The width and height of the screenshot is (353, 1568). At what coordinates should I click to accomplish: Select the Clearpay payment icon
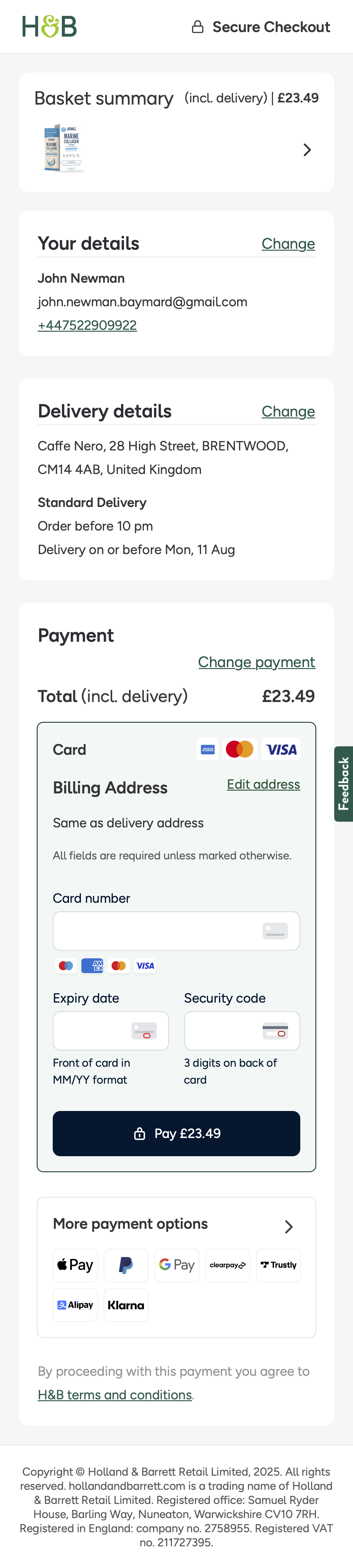227,1265
